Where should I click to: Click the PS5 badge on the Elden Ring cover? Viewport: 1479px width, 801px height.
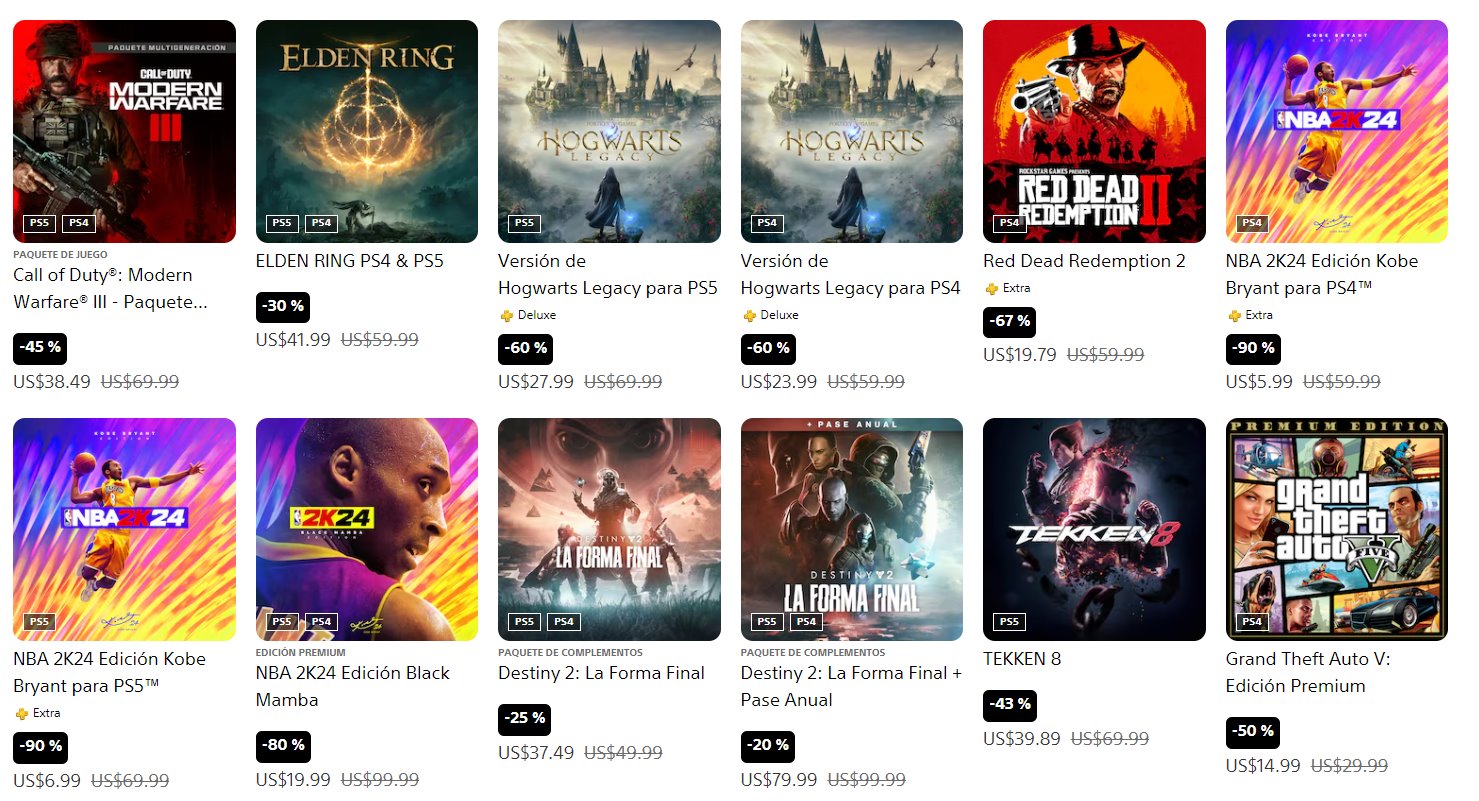(282, 223)
